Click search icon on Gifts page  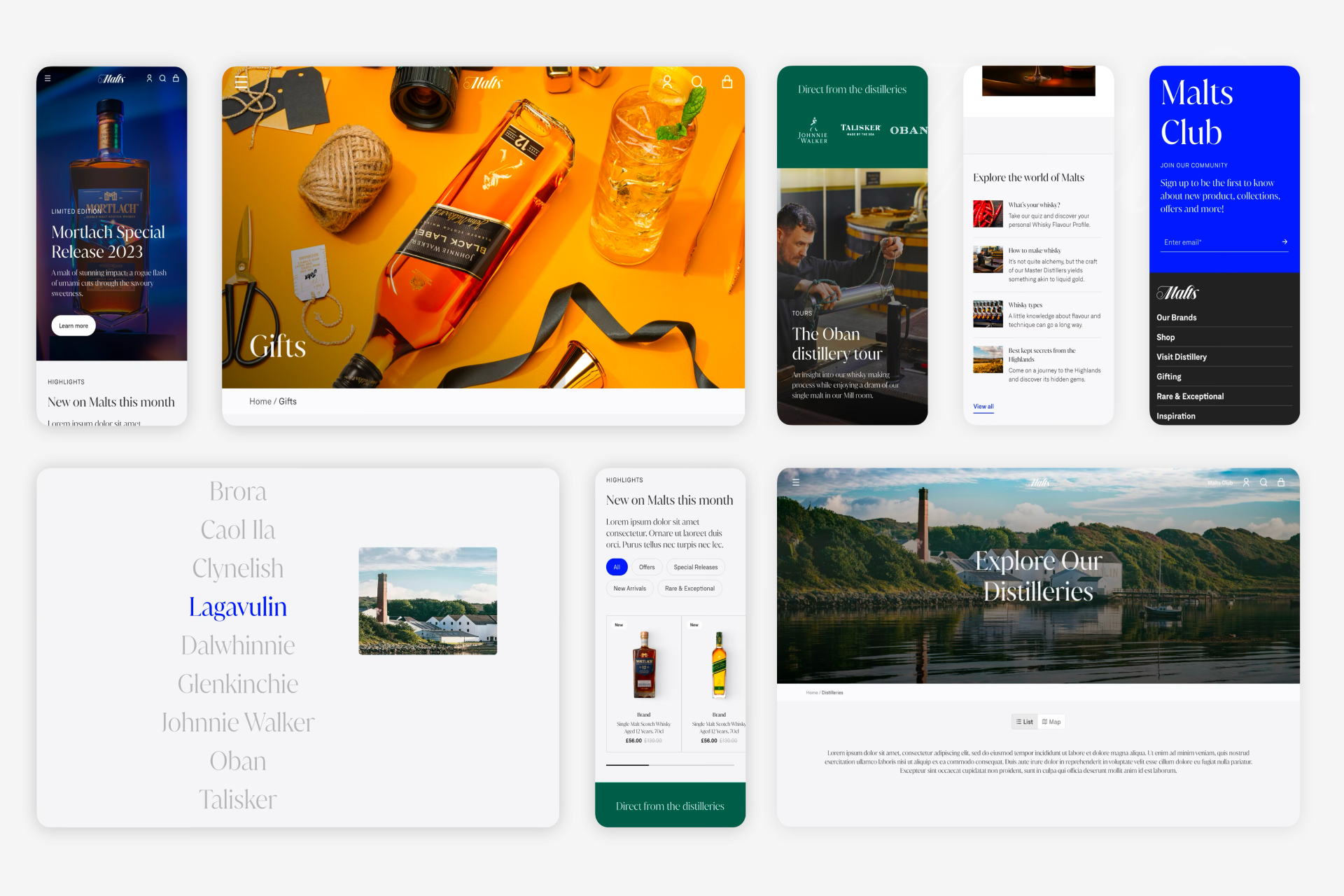pos(697,83)
